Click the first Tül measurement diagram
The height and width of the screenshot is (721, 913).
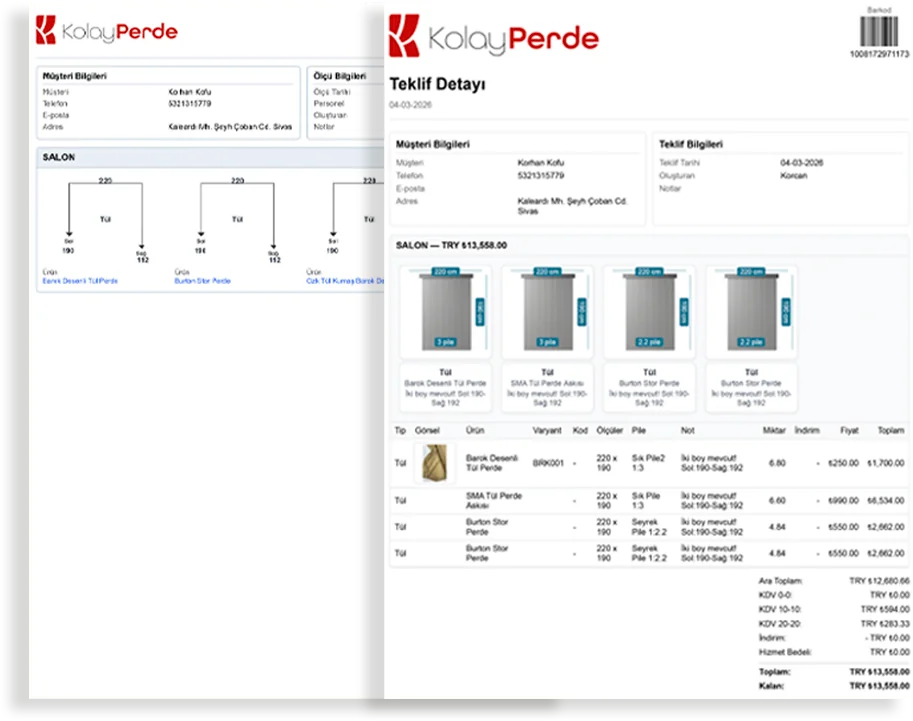[x=105, y=220]
